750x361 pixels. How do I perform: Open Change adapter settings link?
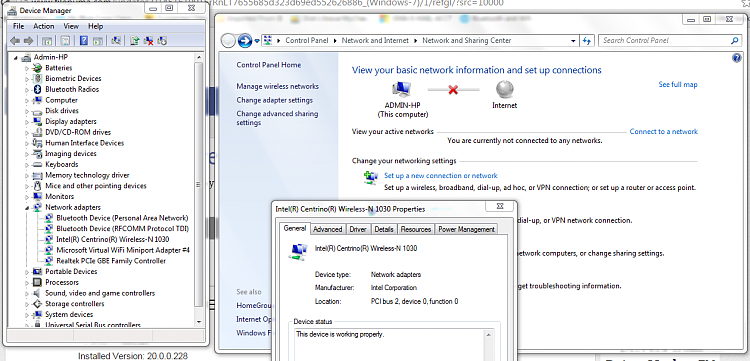pyautogui.click(x=275, y=100)
